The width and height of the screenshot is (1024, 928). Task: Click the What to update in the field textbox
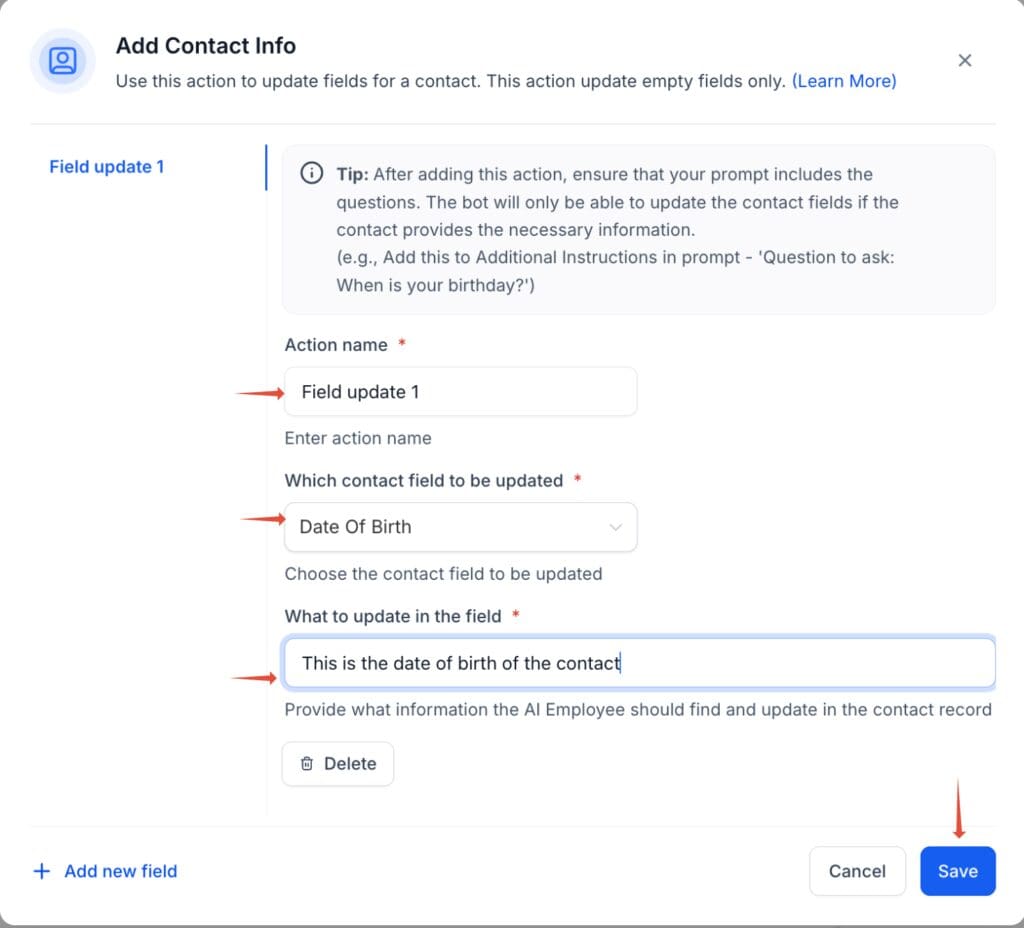click(639, 662)
